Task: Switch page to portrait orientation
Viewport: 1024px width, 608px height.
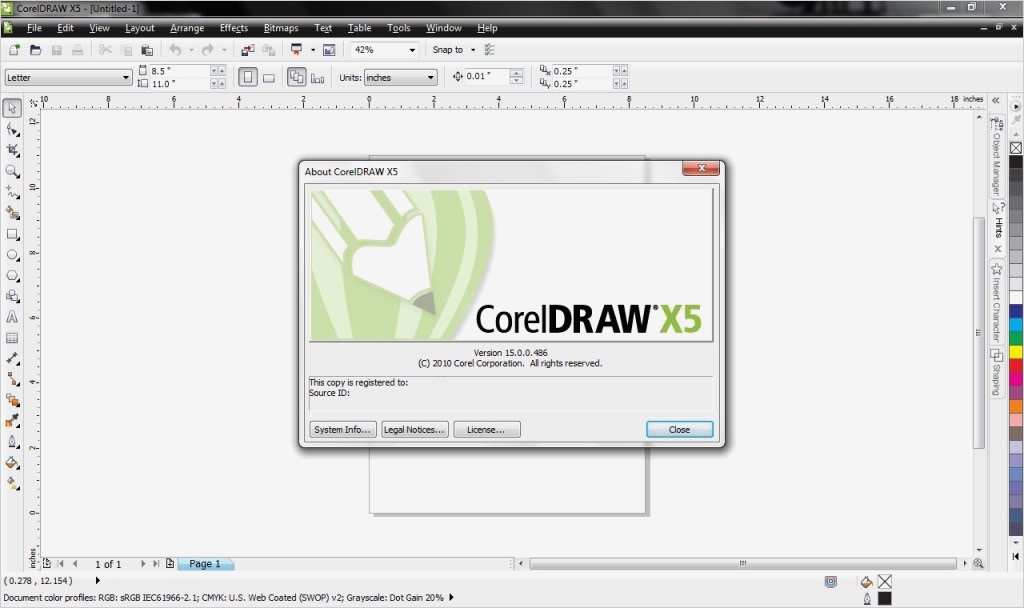Action: click(x=247, y=76)
